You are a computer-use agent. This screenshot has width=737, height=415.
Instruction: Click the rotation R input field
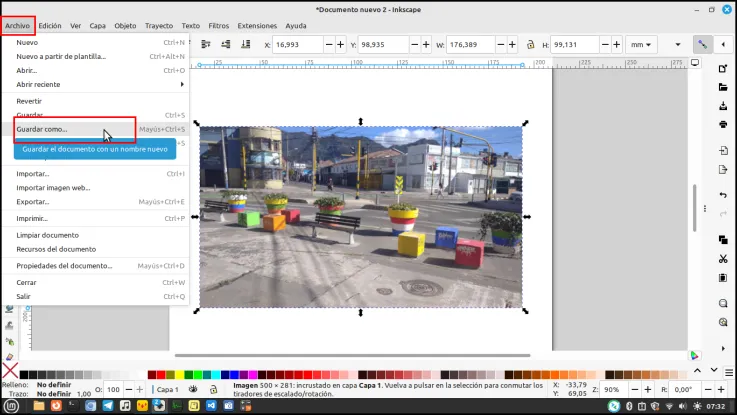coord(685,389)
